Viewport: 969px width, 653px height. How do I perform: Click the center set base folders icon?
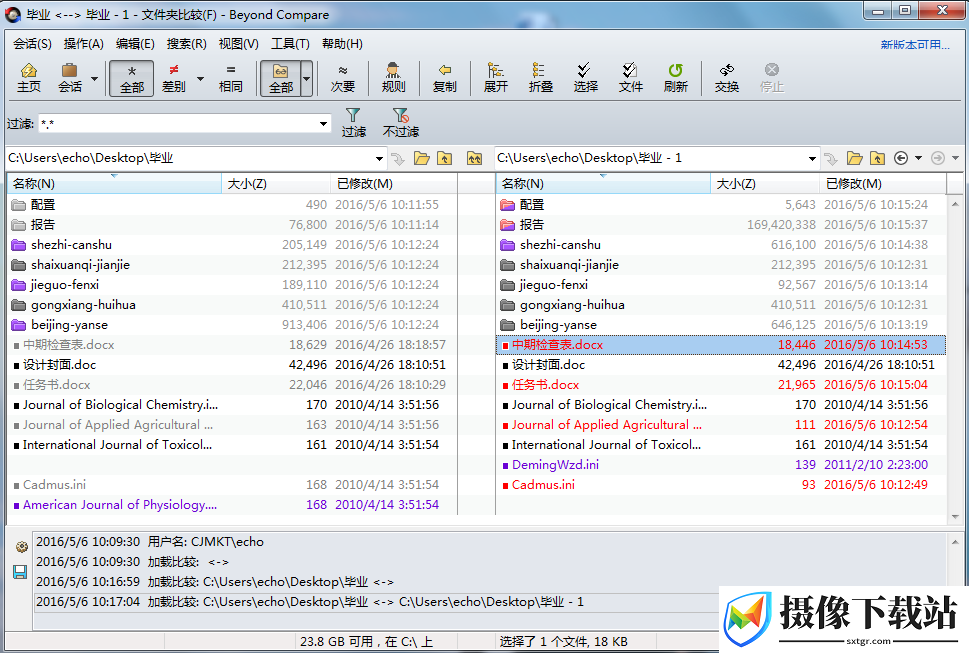coord(474,159)
